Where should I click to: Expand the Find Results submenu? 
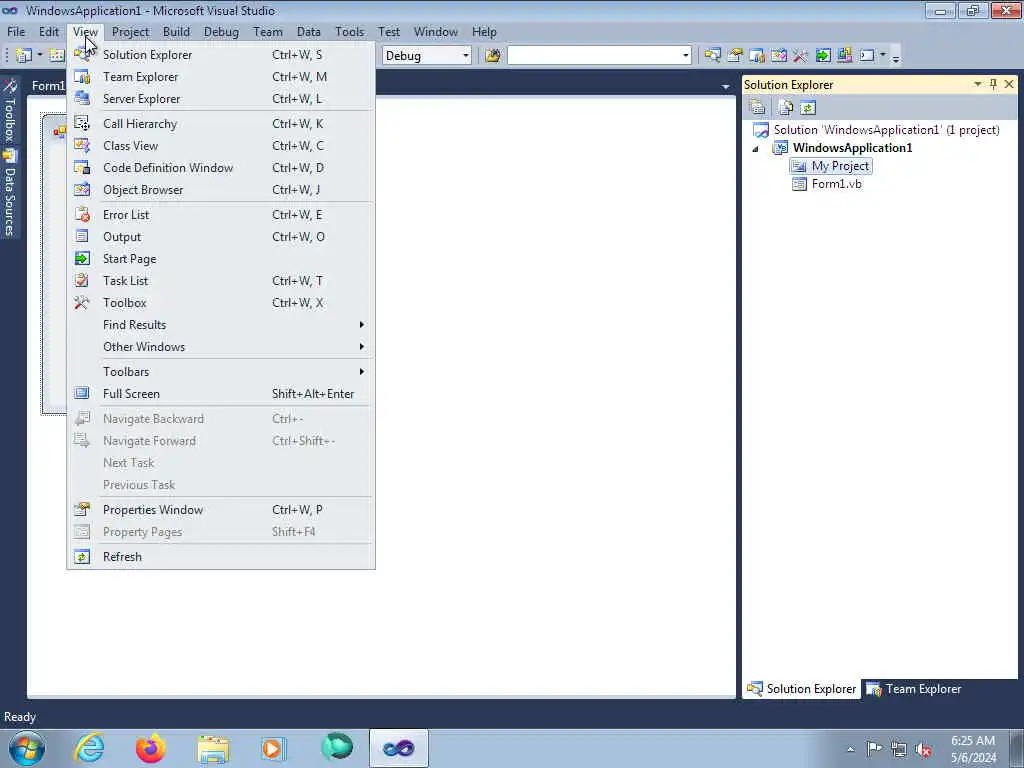point(221,325)
